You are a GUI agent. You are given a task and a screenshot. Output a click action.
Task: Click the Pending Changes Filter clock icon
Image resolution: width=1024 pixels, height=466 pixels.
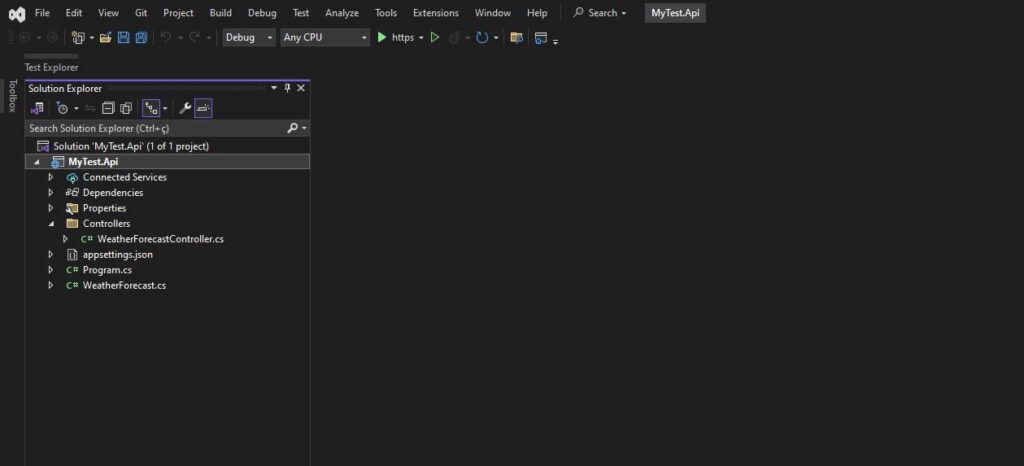[x=63, y=108]
